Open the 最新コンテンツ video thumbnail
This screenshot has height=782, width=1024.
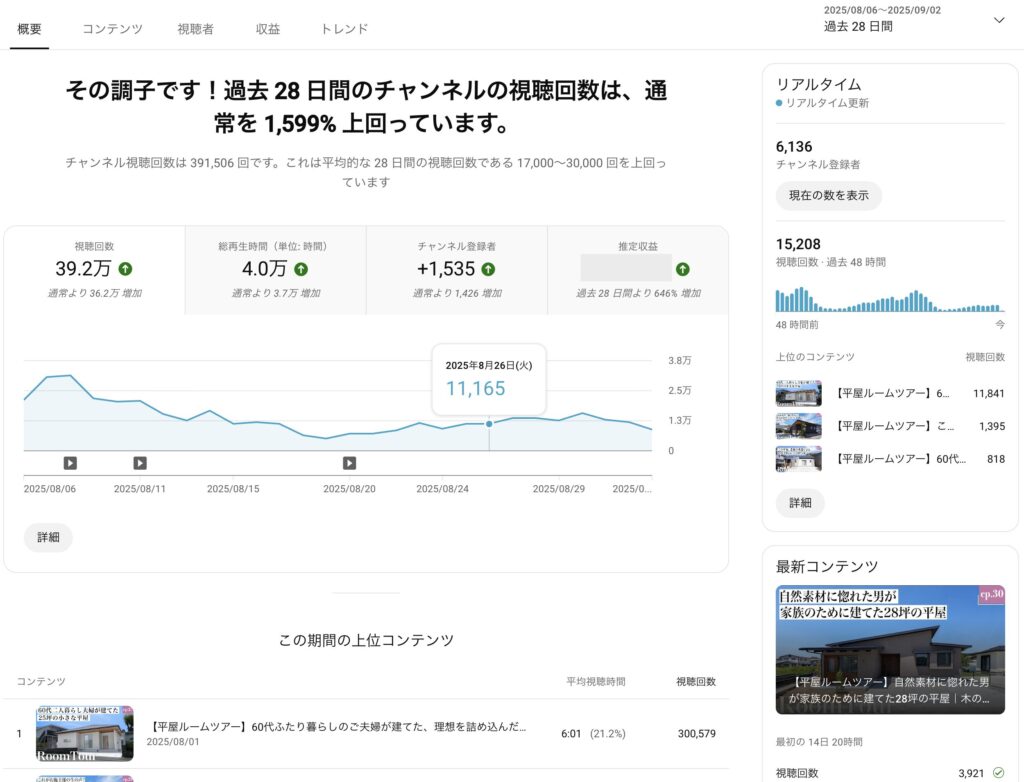click(x=890, y=649)
